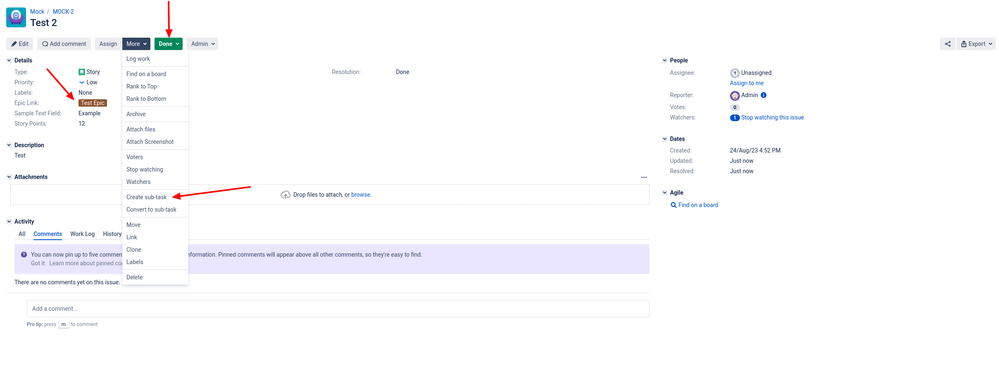The width and height of the screenshot is (999, 367).
Task: Click the browse attachments link
Action: coord(361,195)
